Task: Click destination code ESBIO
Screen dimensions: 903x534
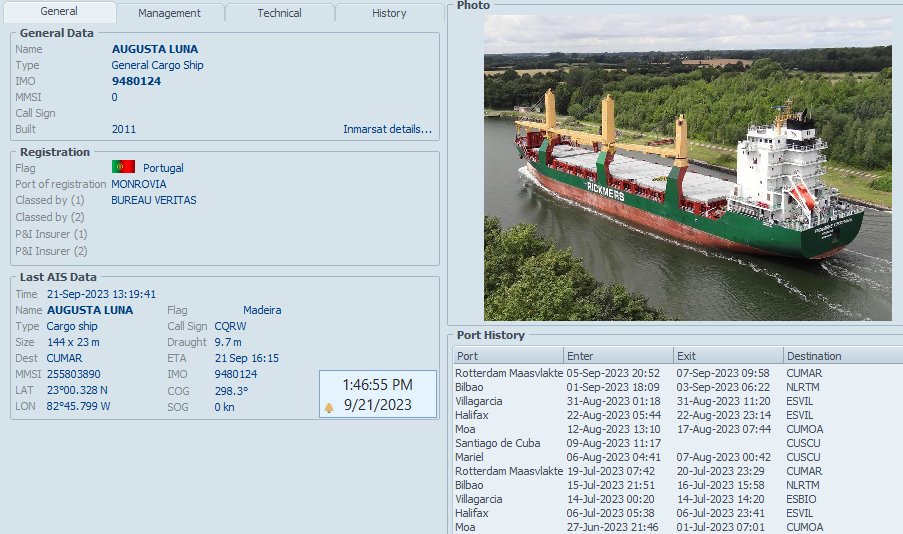Action: [801, 499]
